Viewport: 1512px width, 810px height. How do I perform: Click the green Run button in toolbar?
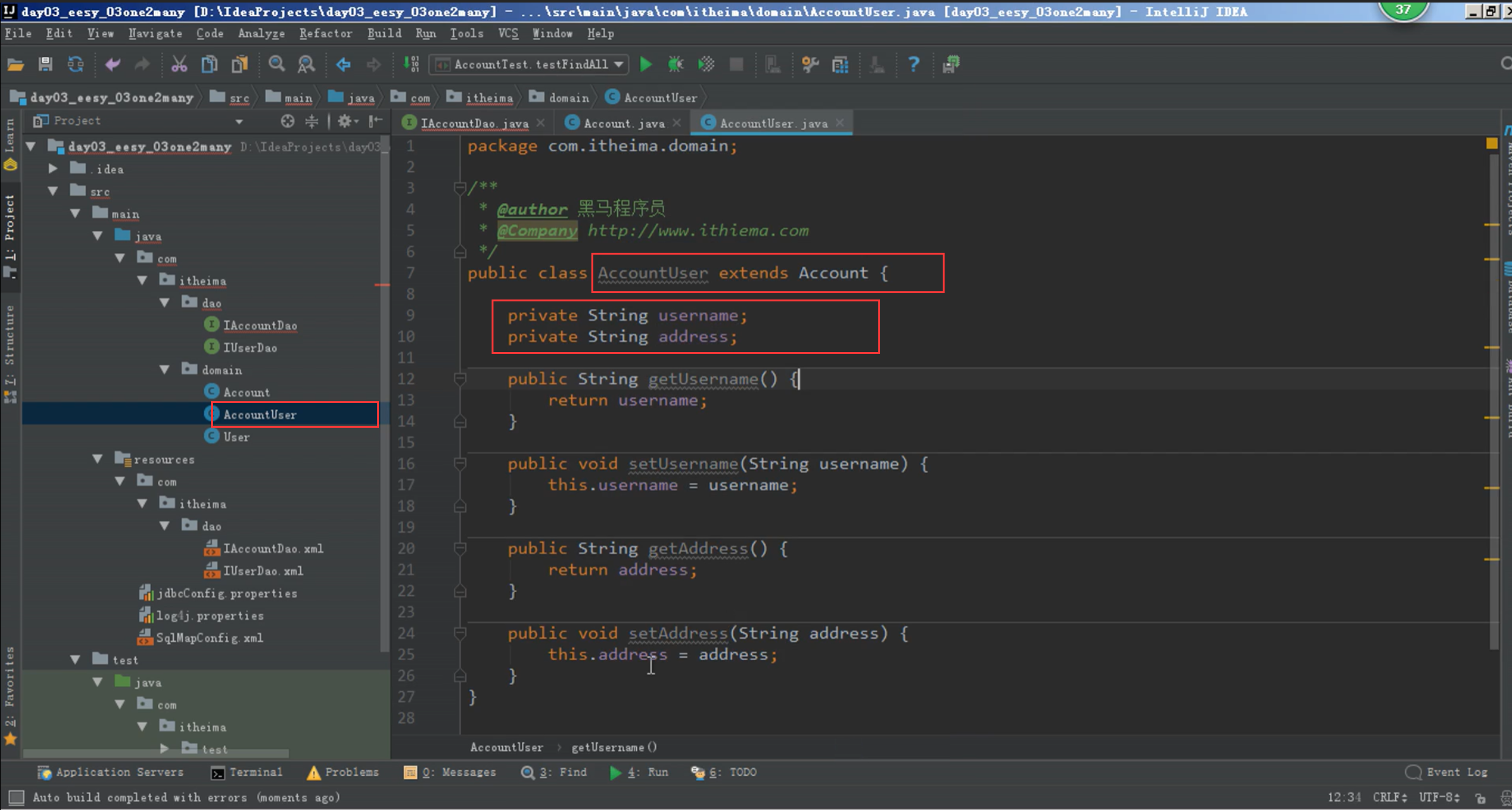tap(645, 64)
